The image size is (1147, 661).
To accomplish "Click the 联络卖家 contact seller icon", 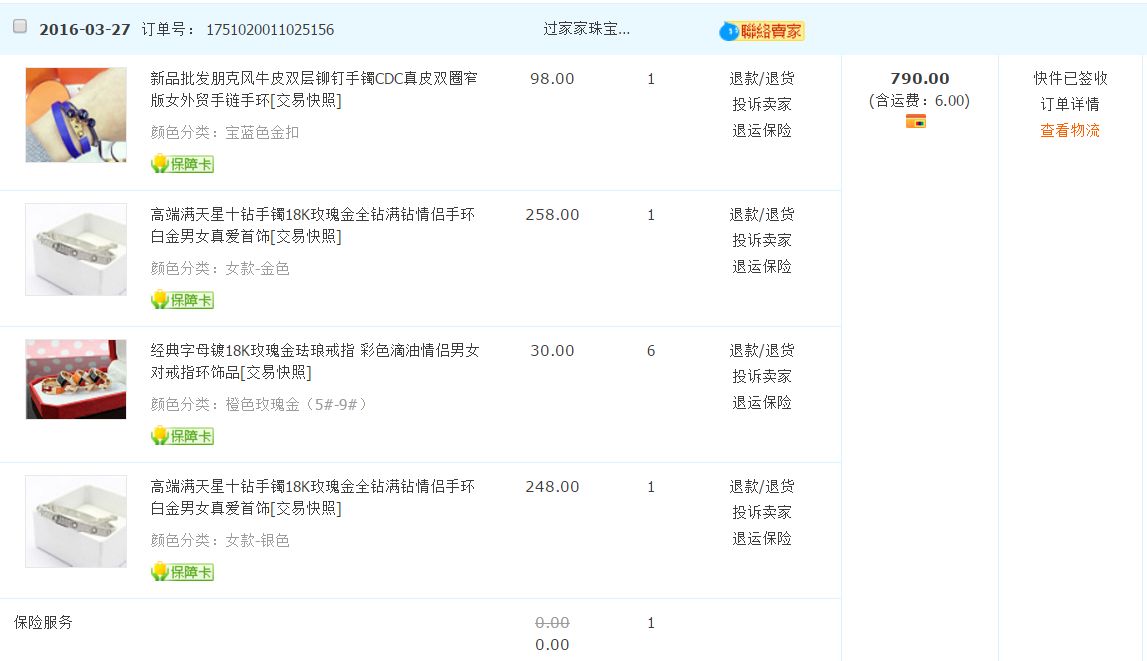I will (761, 31).
